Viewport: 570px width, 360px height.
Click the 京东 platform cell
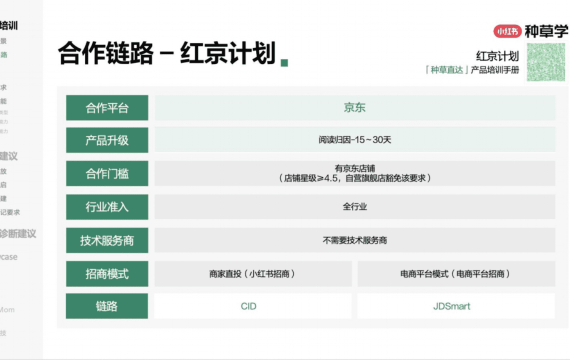(355, 108)
